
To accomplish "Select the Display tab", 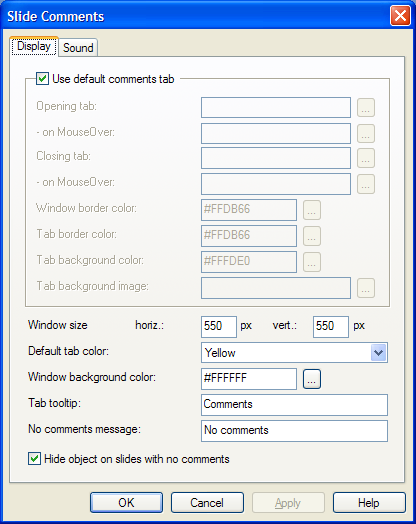I will (x=34, y=46).
